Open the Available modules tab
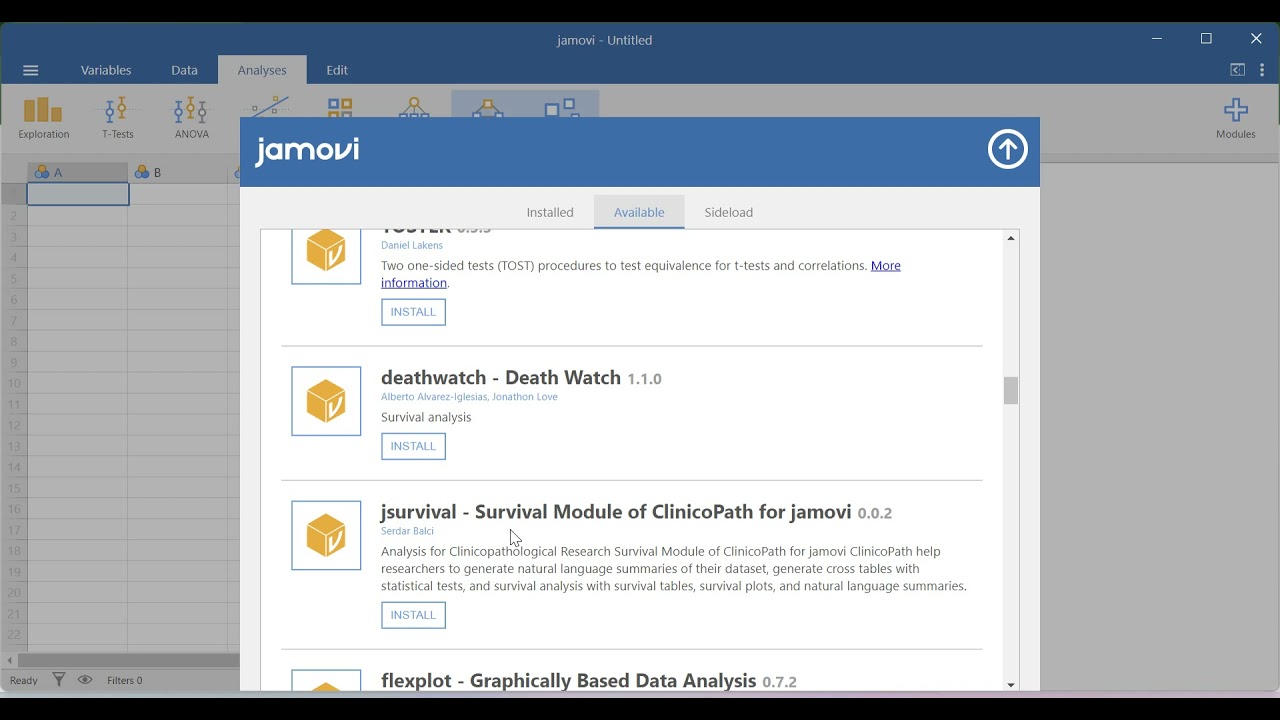 pos(639,212)
